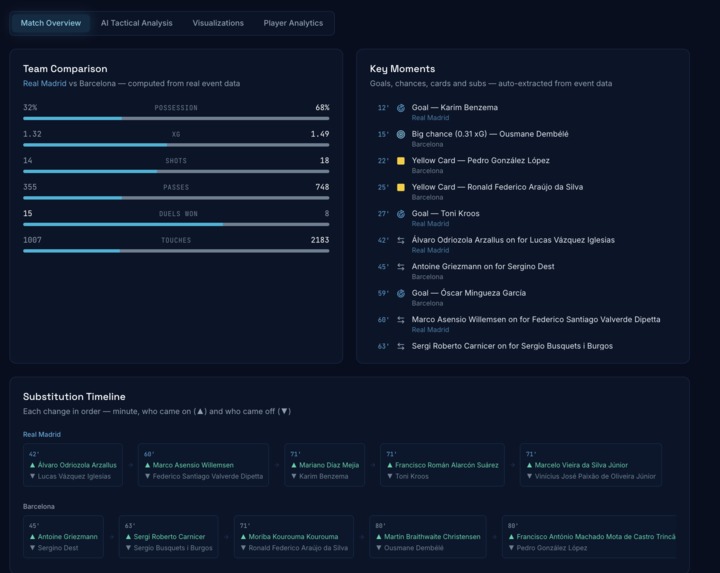Select the 71' Moriba Kourouma substitution card
The width and height of the screenshot is (720, 573).
point(294,536)
